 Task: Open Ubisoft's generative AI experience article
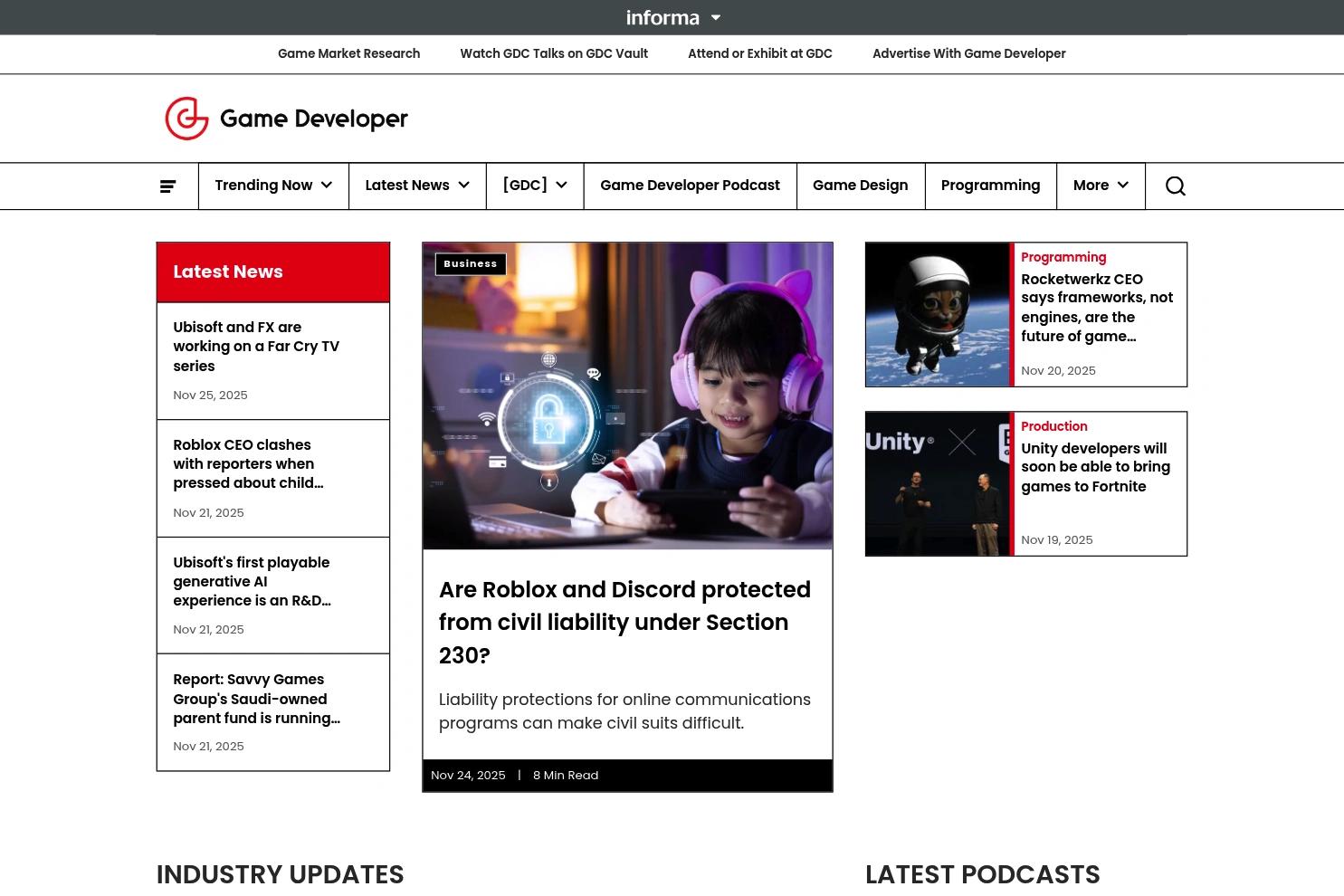pyautogui.click(x=252, y=582)
